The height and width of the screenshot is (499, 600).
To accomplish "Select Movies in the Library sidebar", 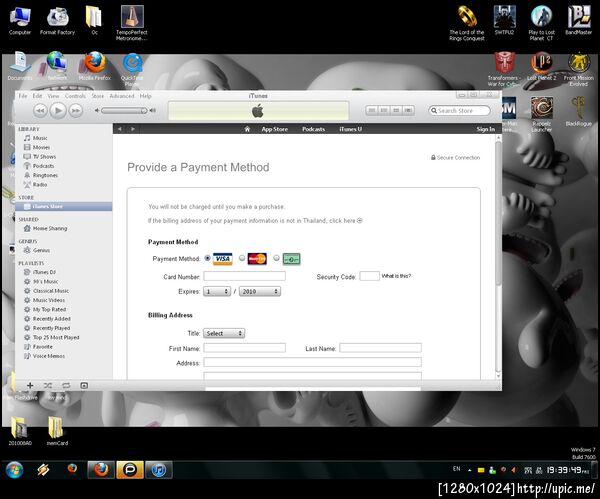I will click(x=41, y=147).
